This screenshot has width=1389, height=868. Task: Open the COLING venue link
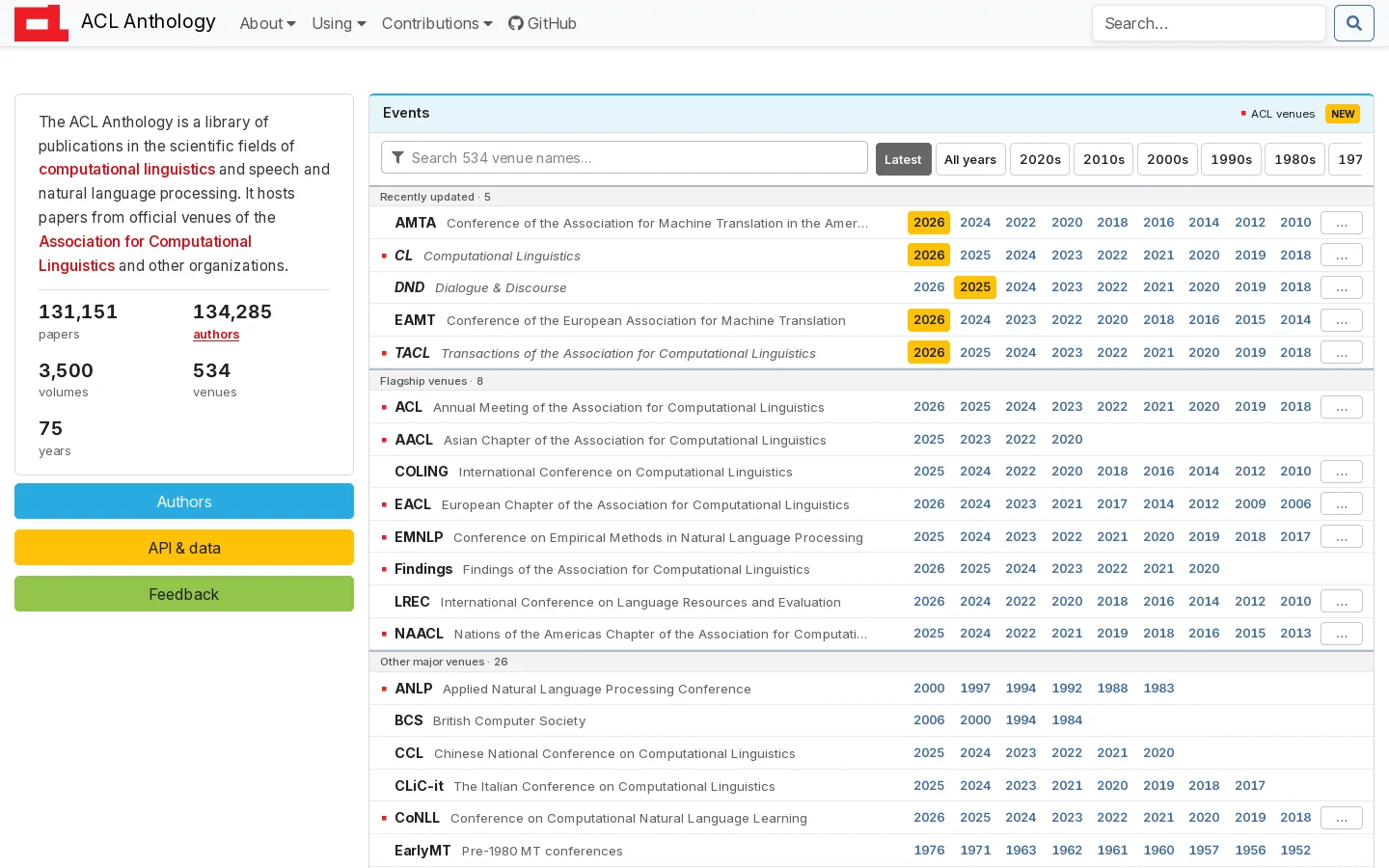point(422,472)
